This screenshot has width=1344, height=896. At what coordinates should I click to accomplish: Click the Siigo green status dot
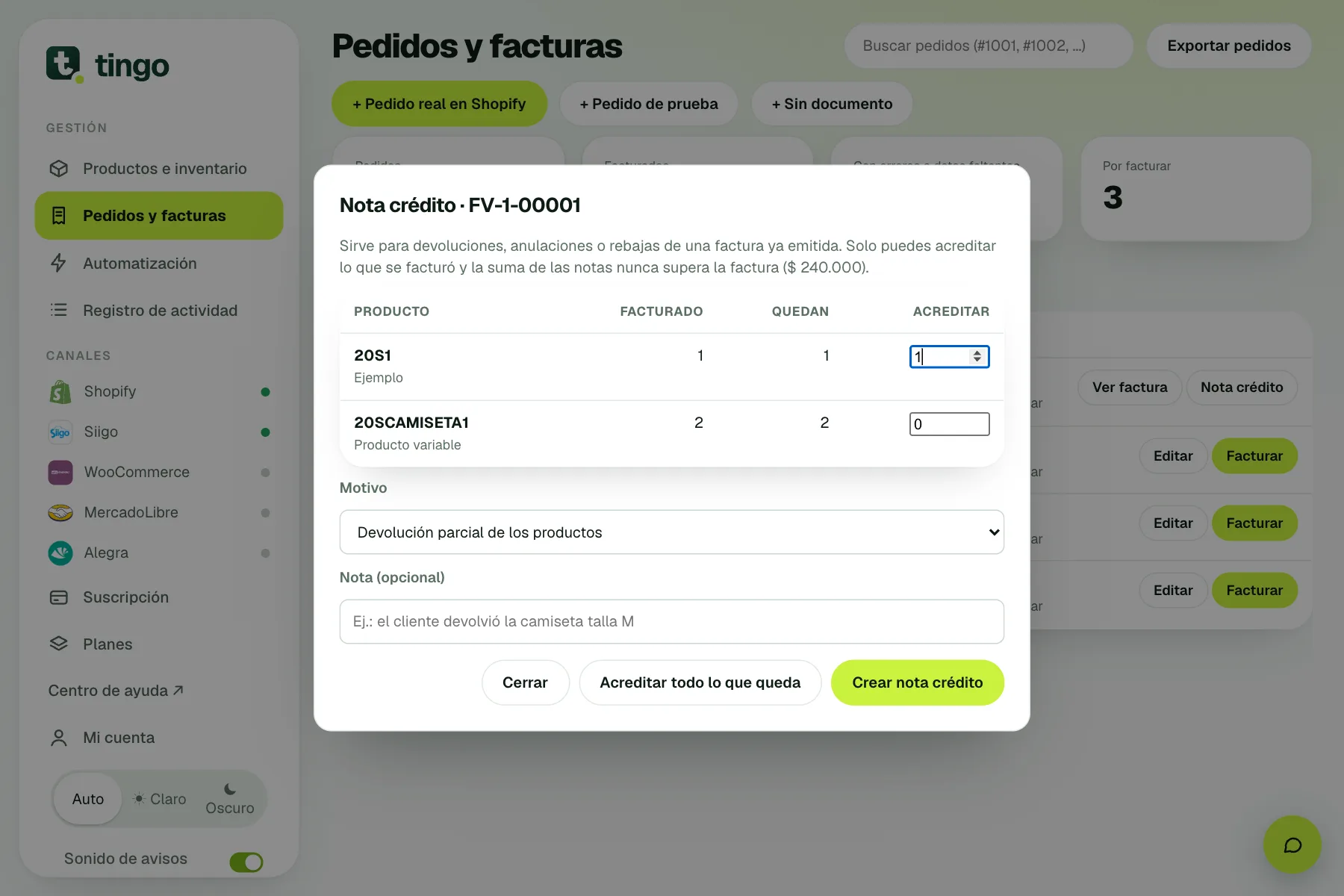[x=265, y=432]
